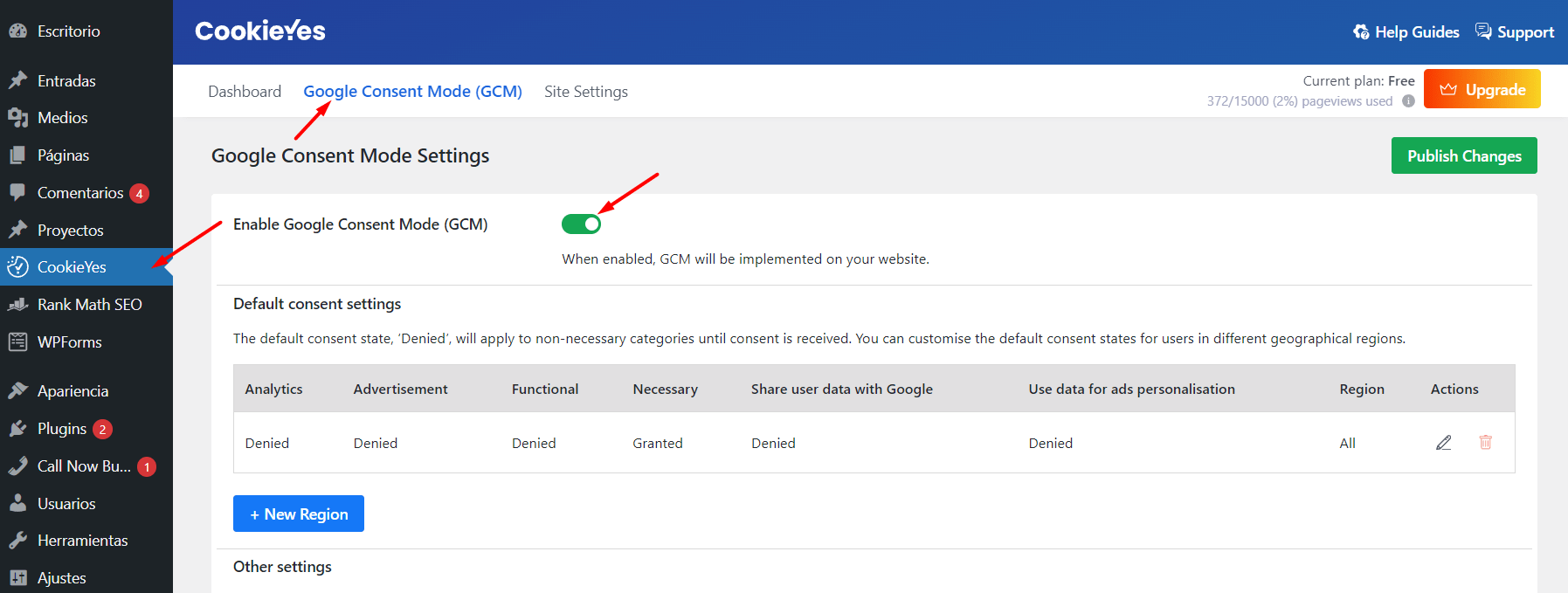Click the CookieYes logo in header

tap(260, 31)
